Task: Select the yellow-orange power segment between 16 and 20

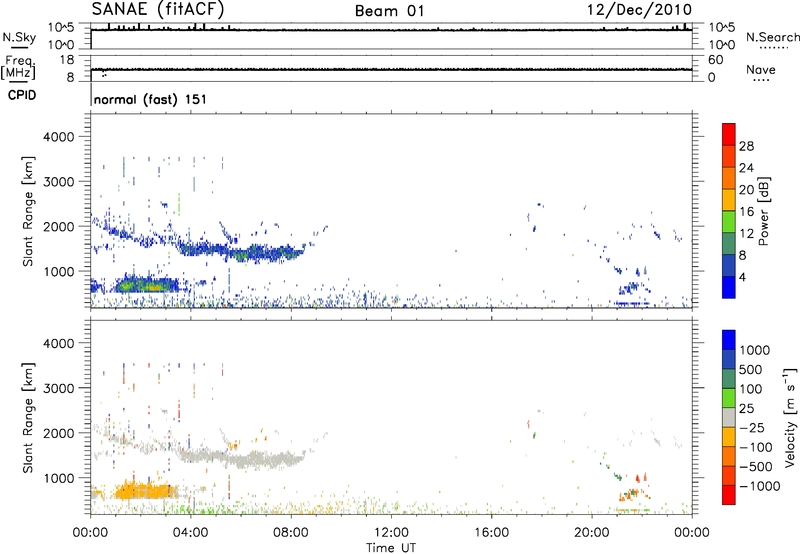Action: click(x=729, y=199)
